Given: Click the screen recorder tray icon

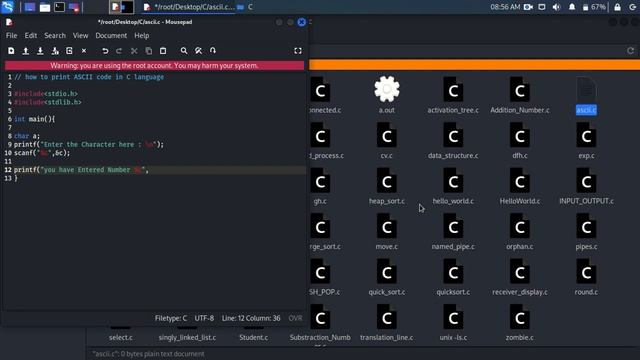Looking at the screenshot, I should [x=528, y=7].
